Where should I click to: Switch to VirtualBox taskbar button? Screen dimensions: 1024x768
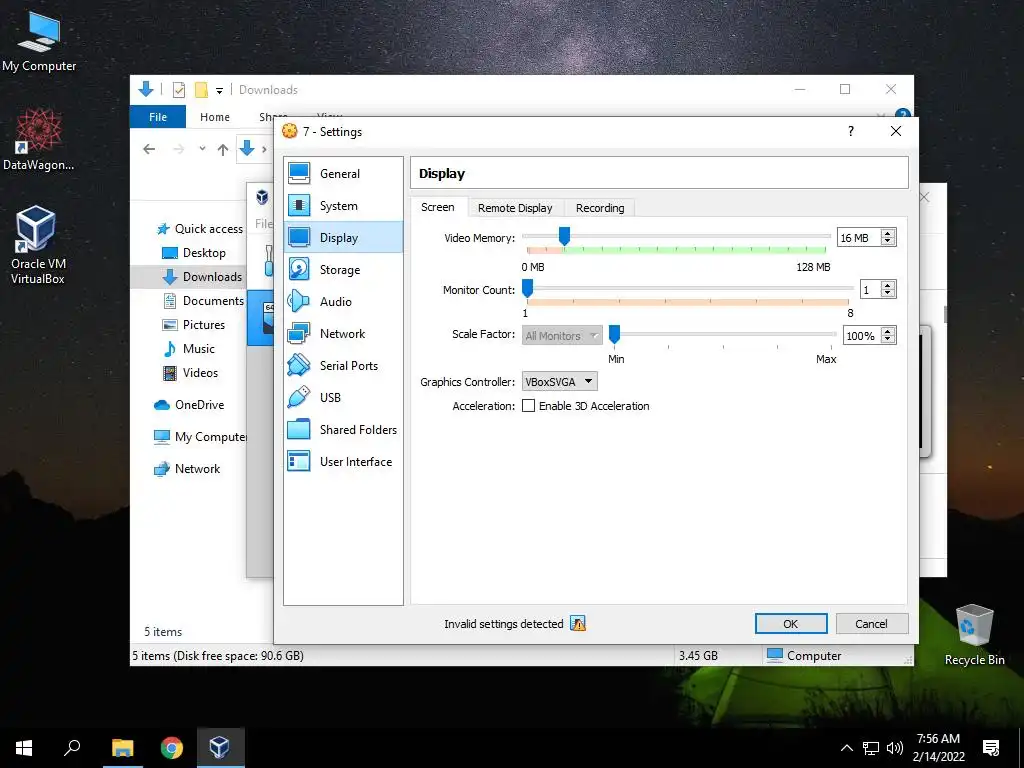point(220,748)
